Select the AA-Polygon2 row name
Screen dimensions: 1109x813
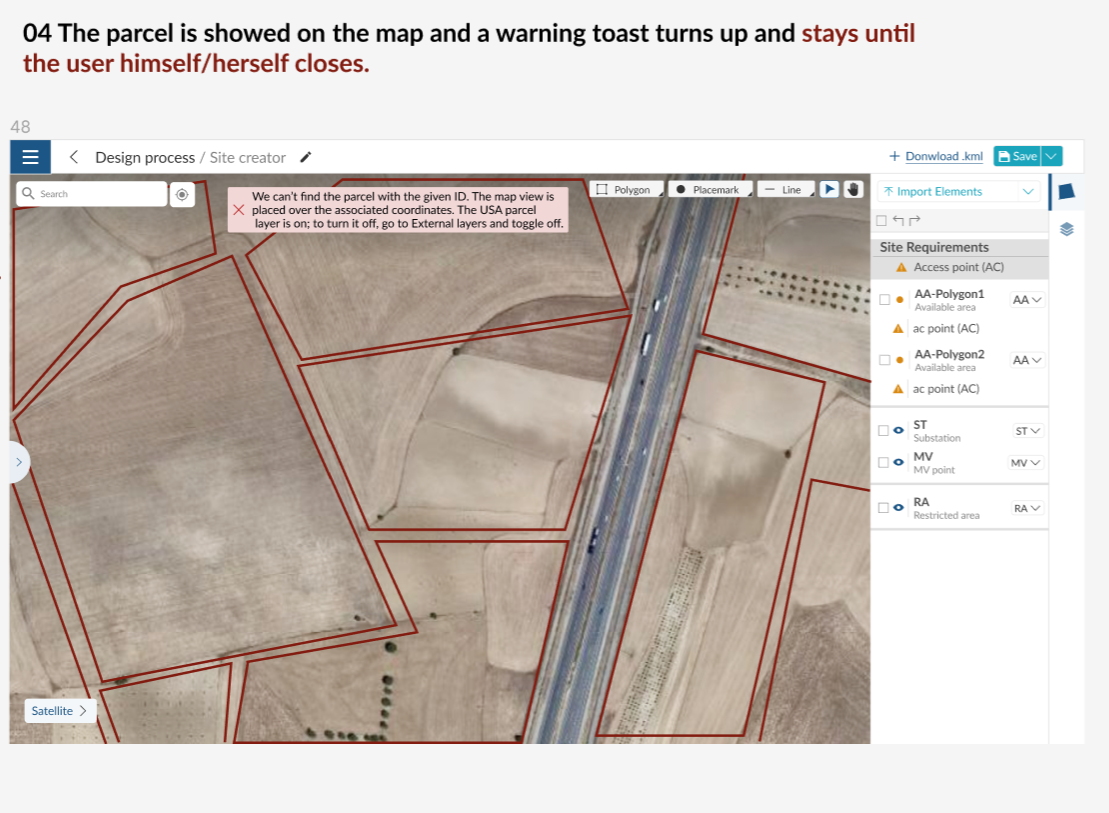(949, 354)
